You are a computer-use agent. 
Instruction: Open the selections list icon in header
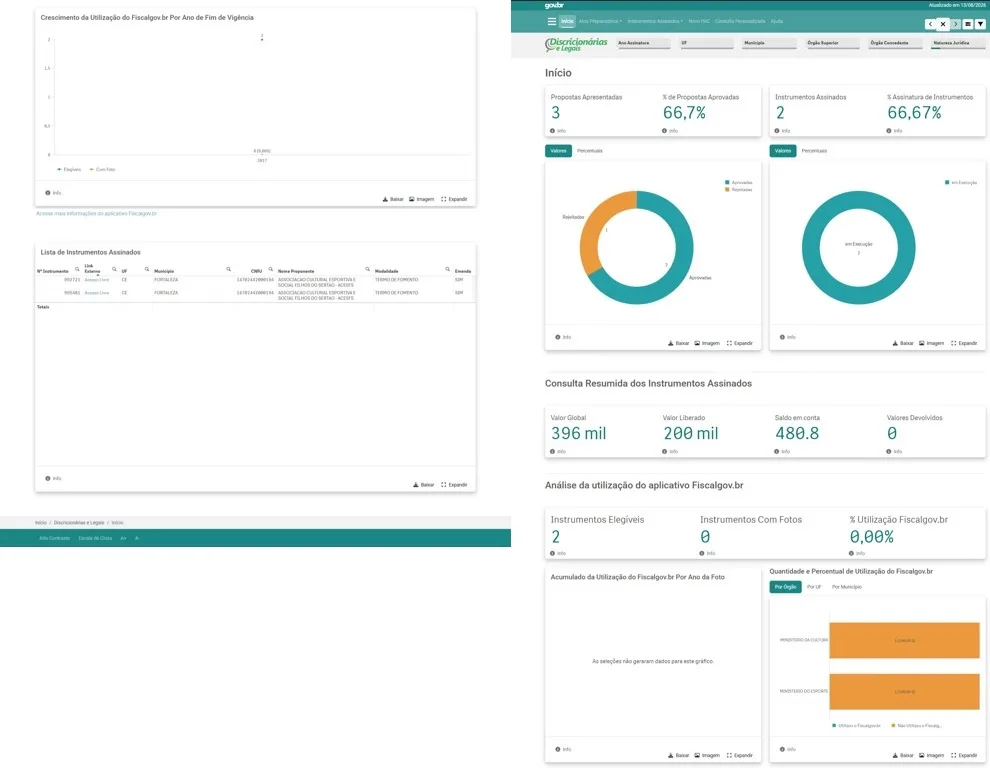coord(967,24)
